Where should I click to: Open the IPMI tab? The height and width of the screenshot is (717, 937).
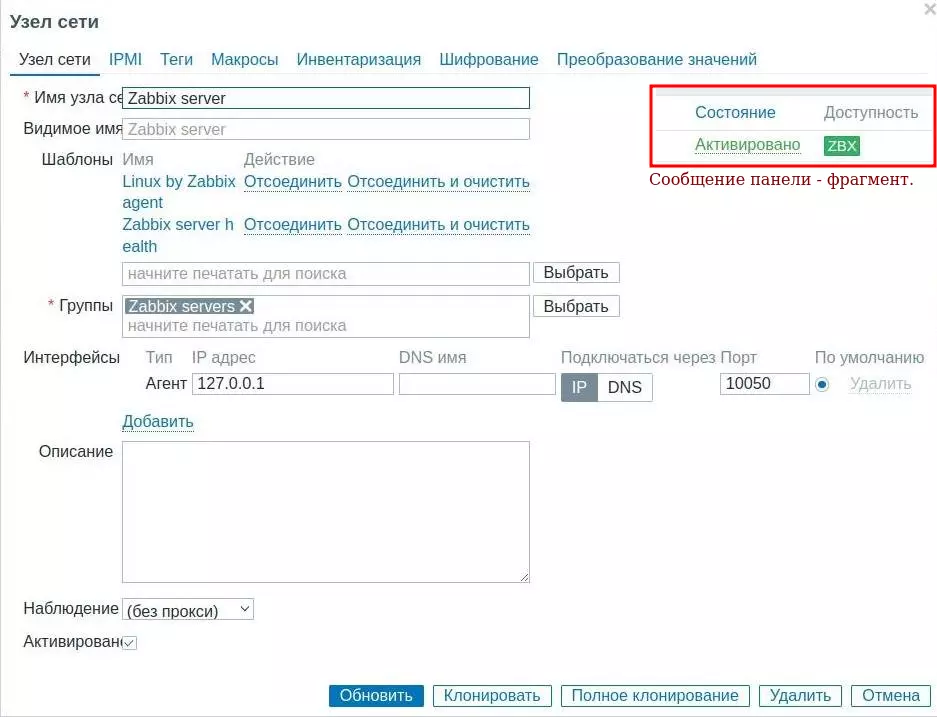tap(125, 59)
